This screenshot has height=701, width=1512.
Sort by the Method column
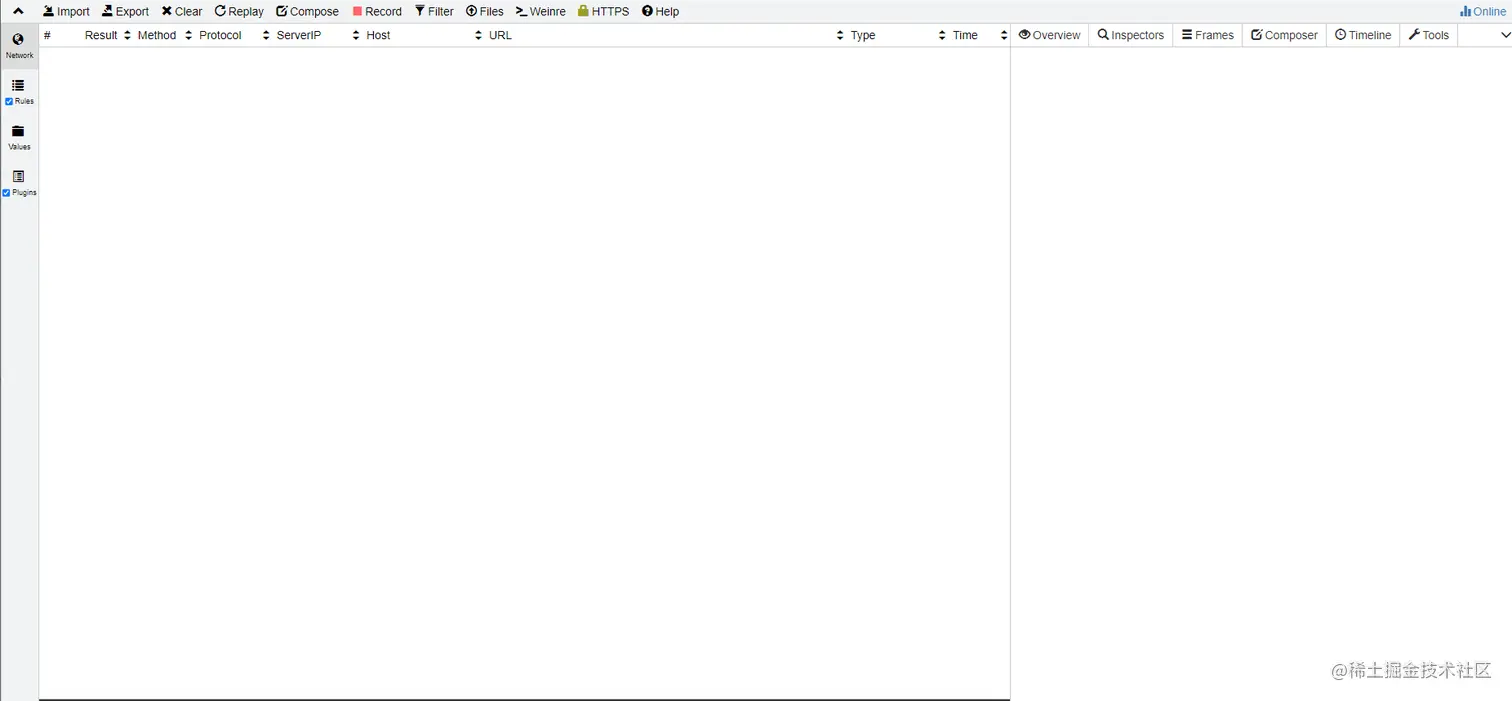click(x=165, y=35)
